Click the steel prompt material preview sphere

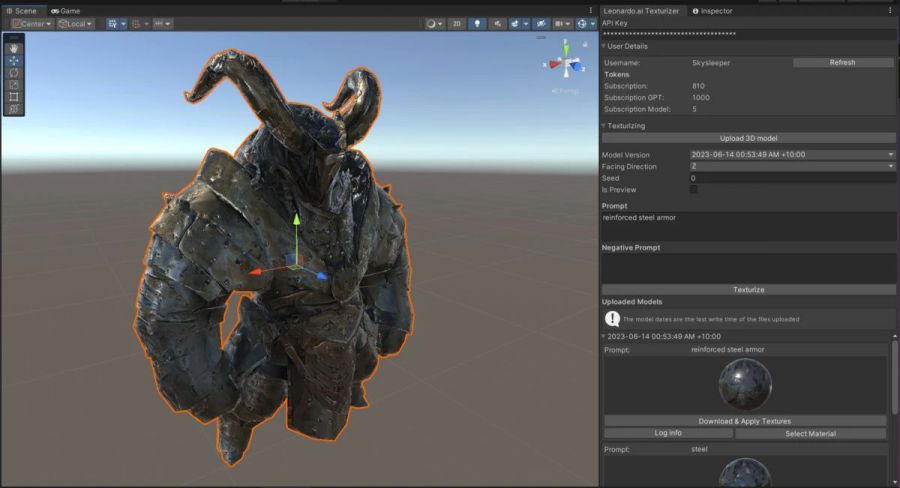745,472
